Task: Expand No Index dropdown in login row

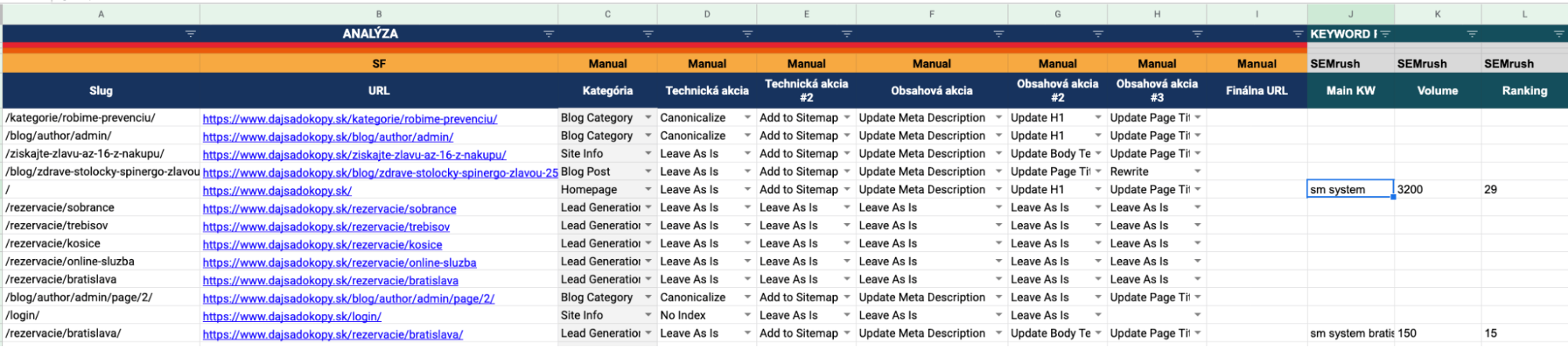Action: tap(748, 315)
